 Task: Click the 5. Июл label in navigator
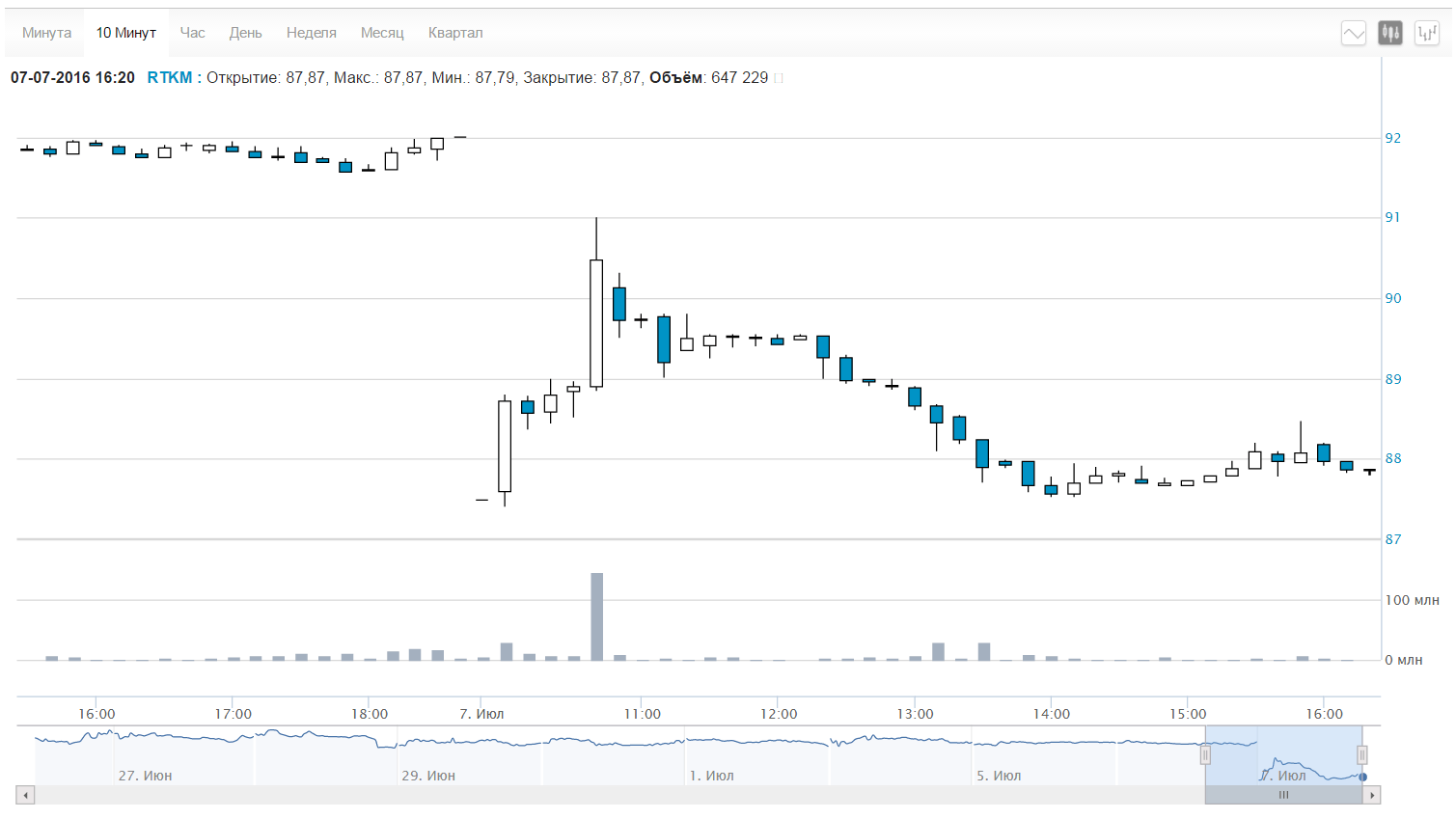[999, 776]
